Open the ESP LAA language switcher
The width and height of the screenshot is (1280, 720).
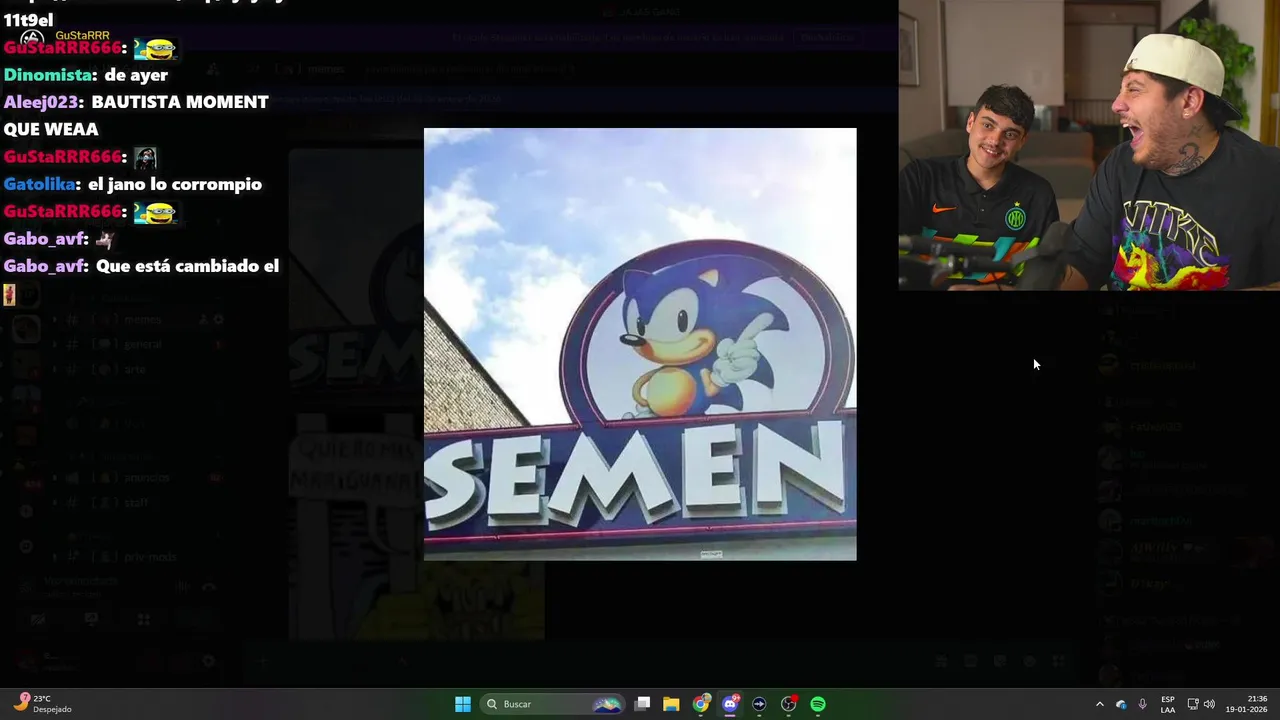(x=1168, y=704)
